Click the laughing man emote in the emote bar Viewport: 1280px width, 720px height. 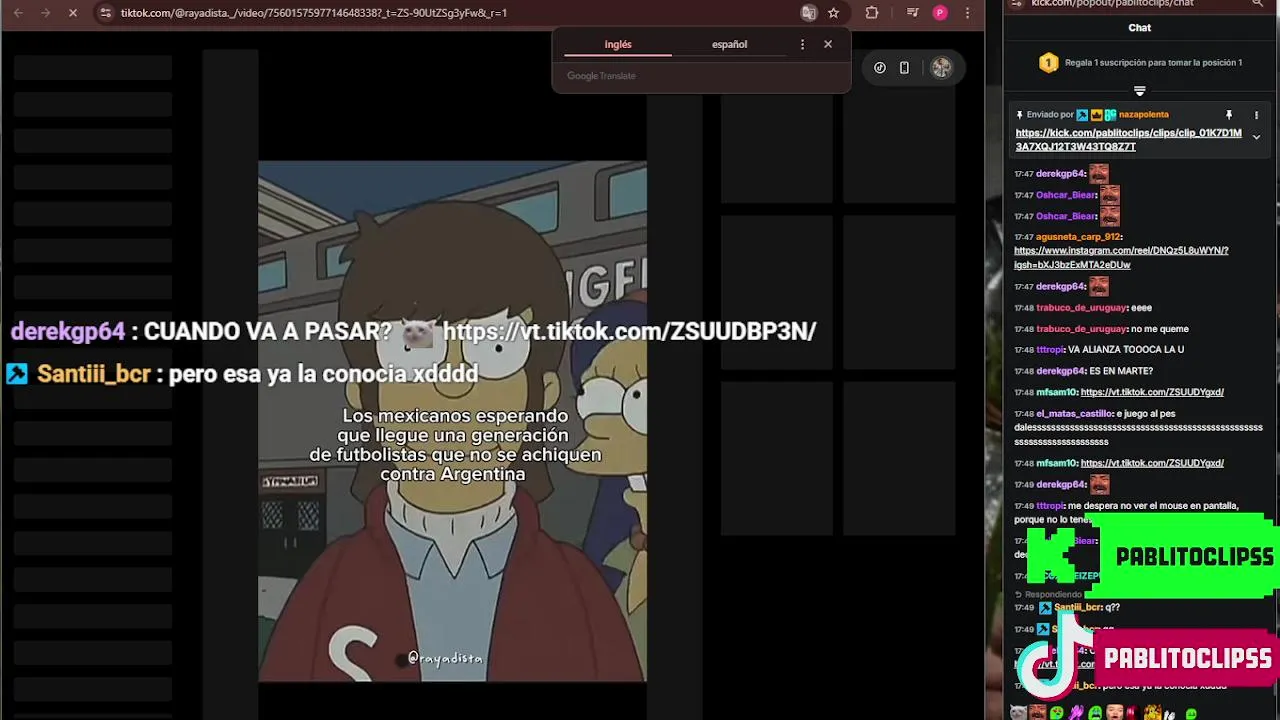pos(1037,713)
